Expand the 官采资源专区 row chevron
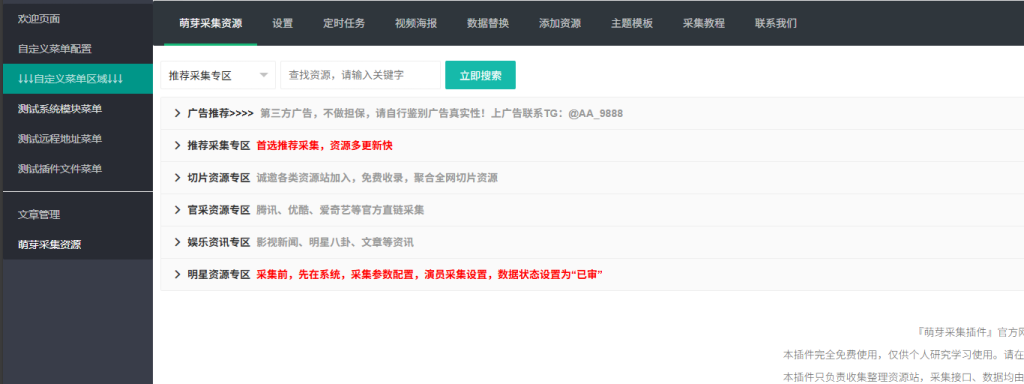The image size is (1024, 384). click(x=177, y=210)
